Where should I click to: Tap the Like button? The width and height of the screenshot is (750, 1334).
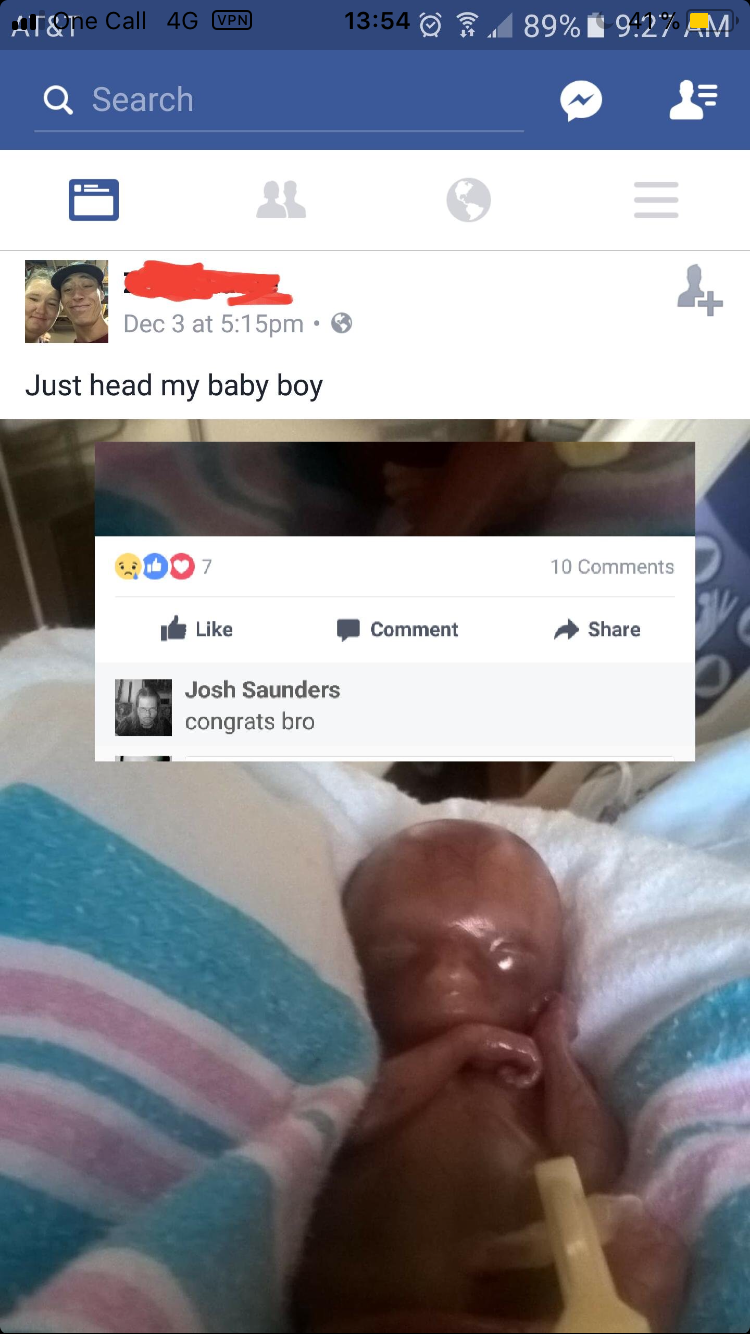197,629
